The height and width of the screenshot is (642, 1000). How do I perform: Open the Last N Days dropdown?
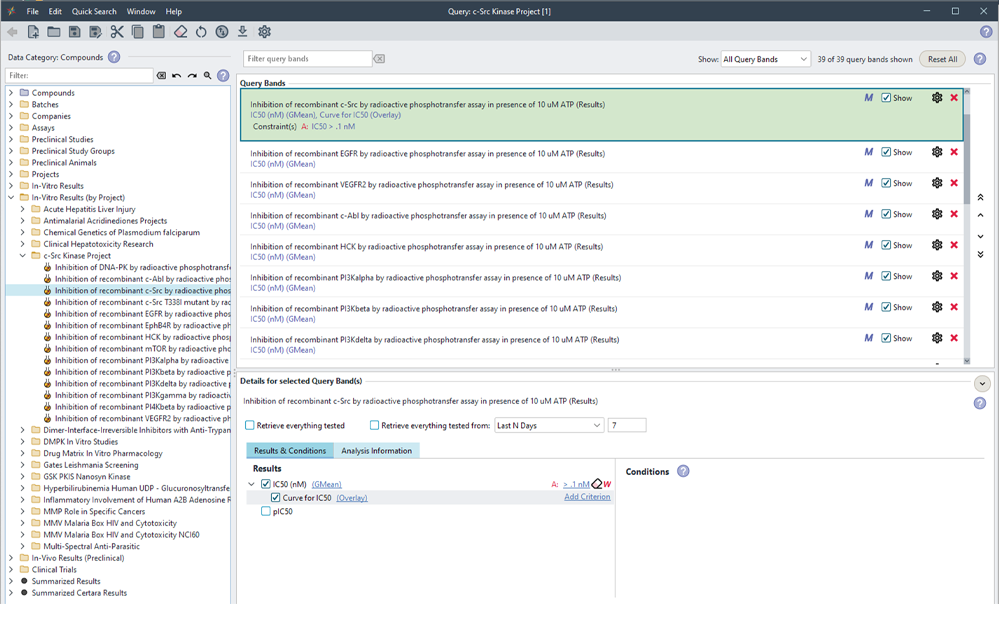[x=549, y=426]
